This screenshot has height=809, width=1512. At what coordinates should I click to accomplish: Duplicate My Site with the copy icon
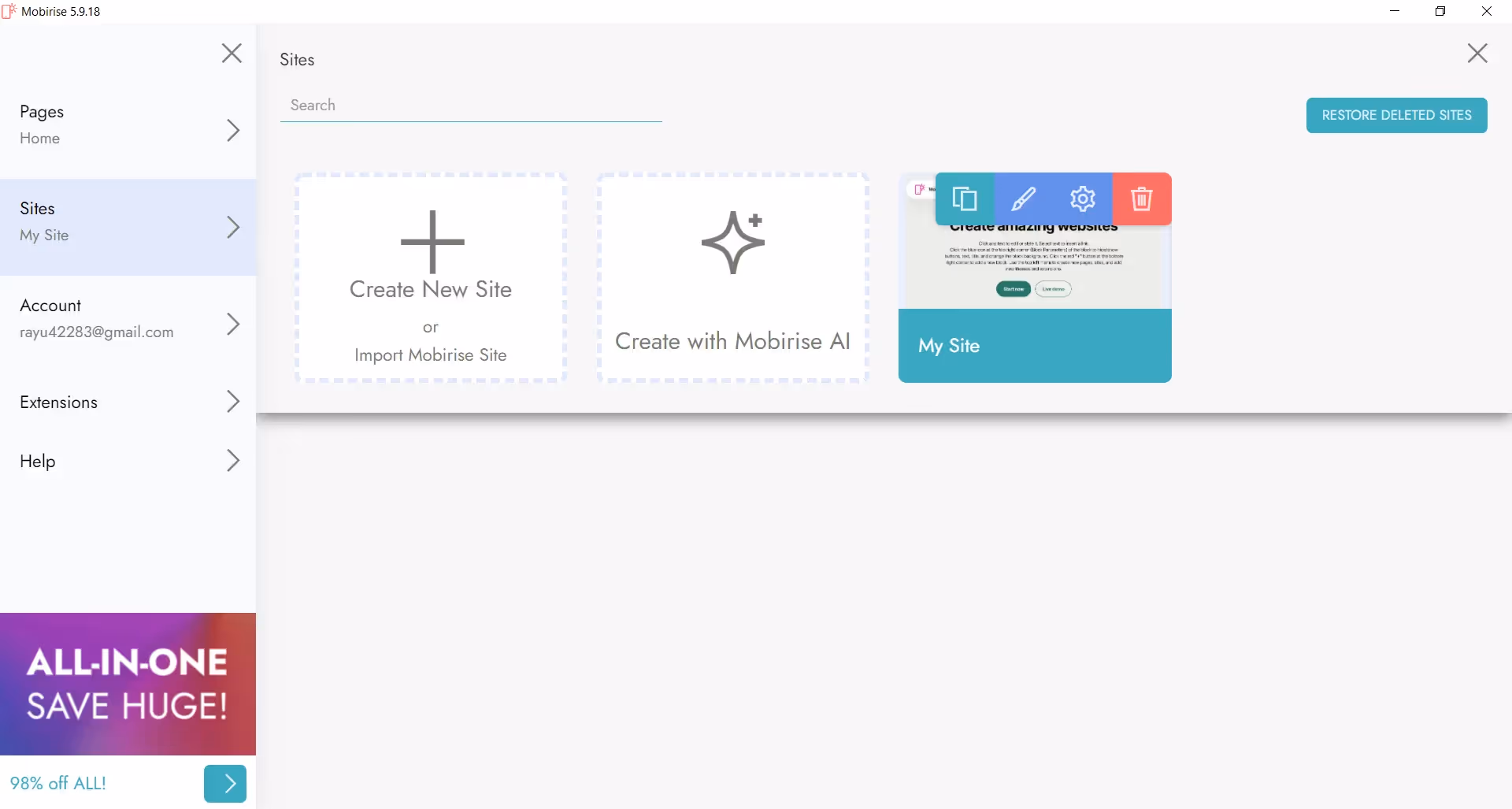click(x=965, y=199)
